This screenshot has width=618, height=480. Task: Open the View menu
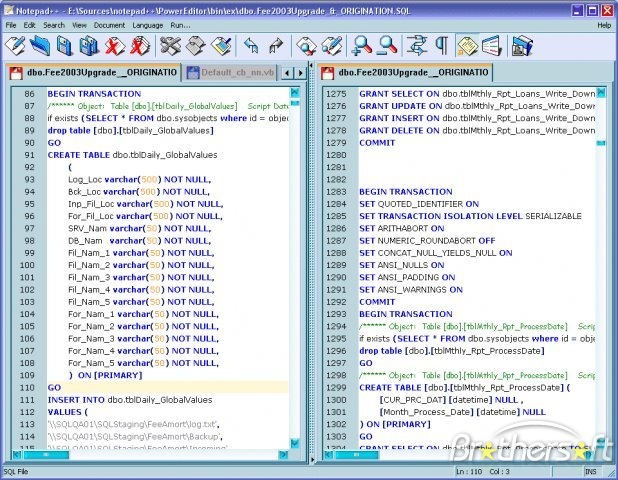79,25
